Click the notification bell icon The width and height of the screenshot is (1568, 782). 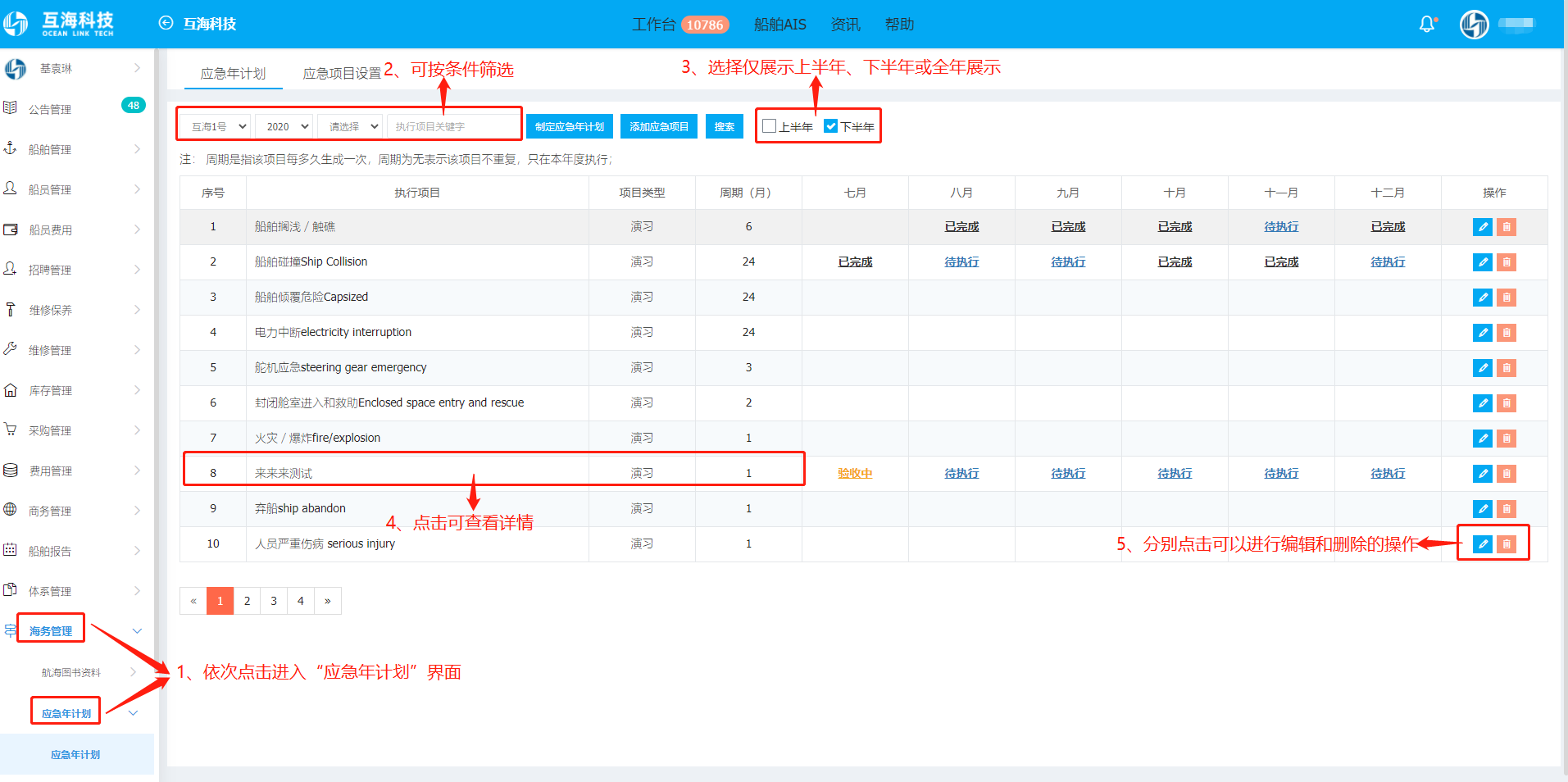pyautogui.click(x=1427, y=25)
